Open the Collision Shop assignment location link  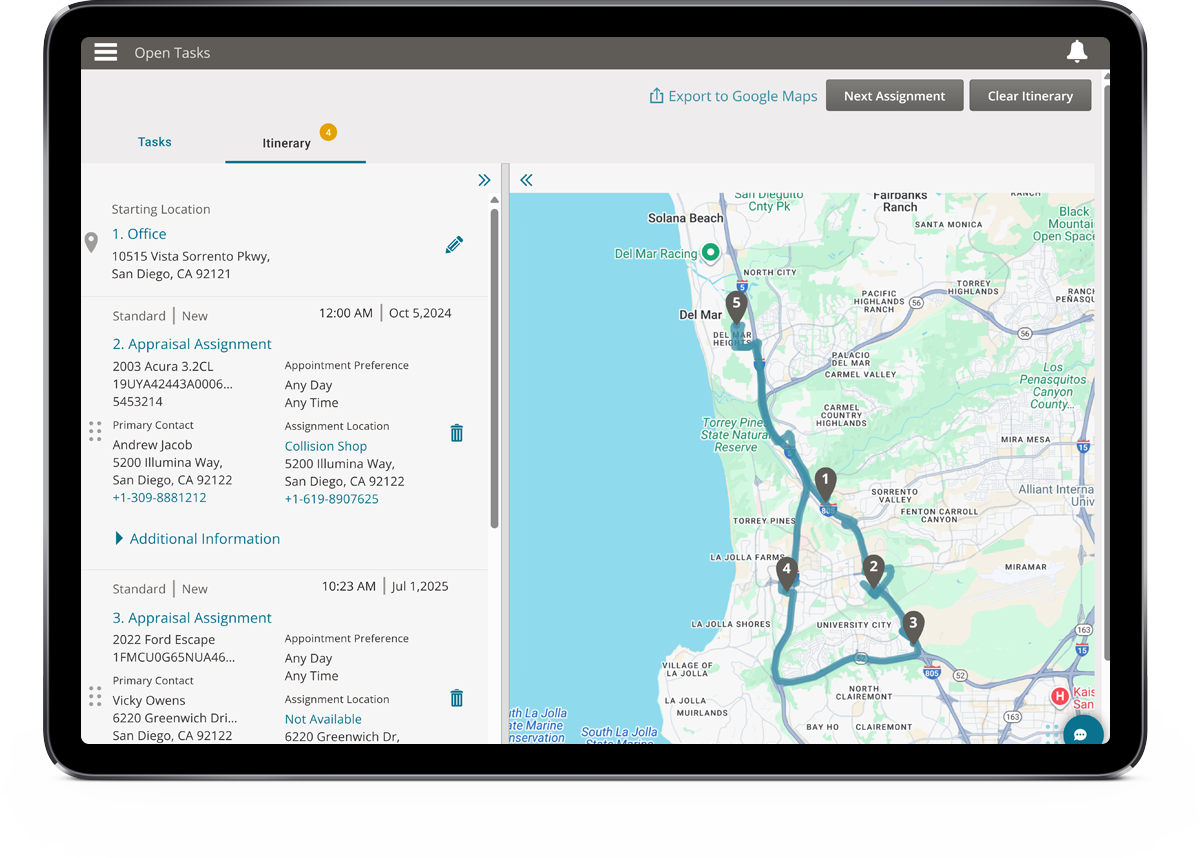point(325,445)
